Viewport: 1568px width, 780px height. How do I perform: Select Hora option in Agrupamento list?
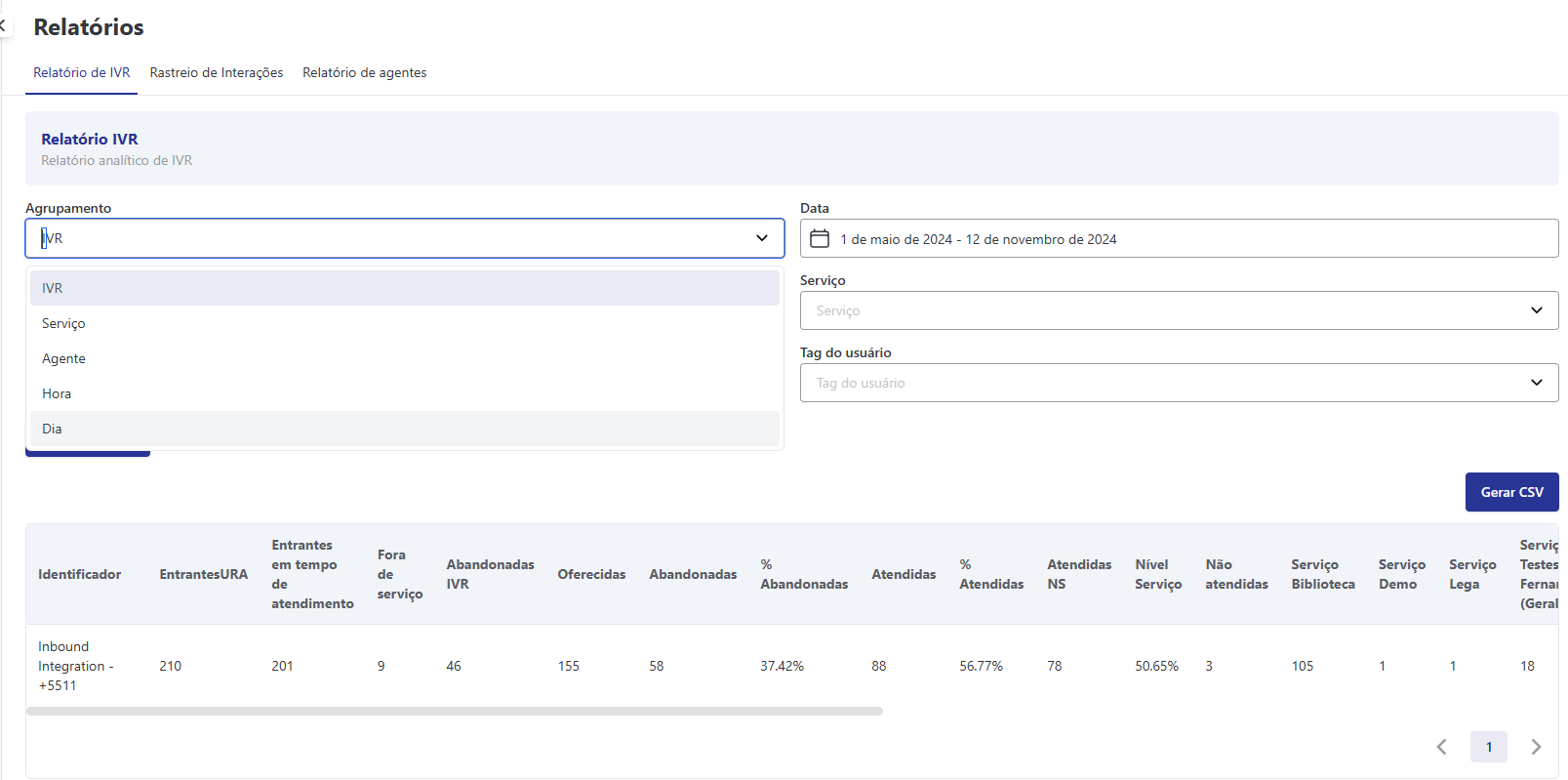click(x=404, y=393)
